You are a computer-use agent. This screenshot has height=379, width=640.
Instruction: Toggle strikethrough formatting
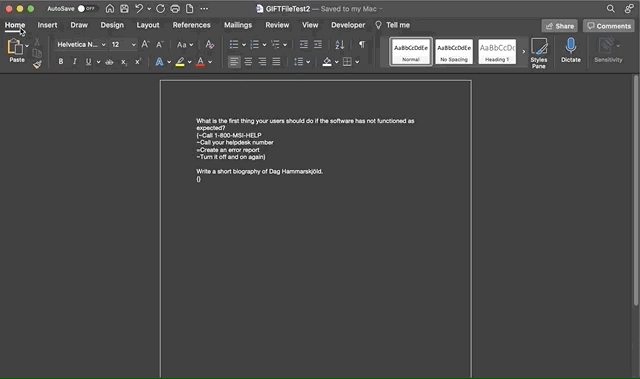click(109, 62)
